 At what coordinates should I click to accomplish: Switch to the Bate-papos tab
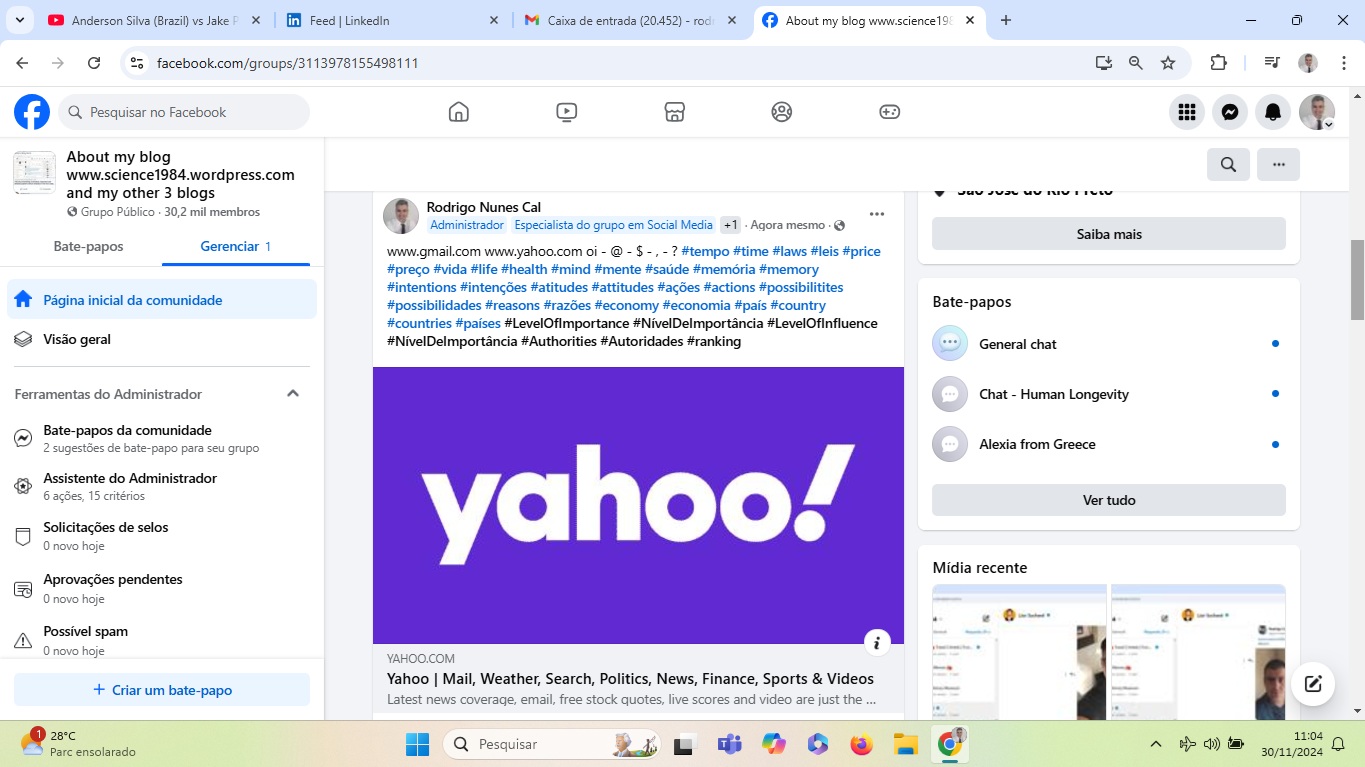(88, 246)
